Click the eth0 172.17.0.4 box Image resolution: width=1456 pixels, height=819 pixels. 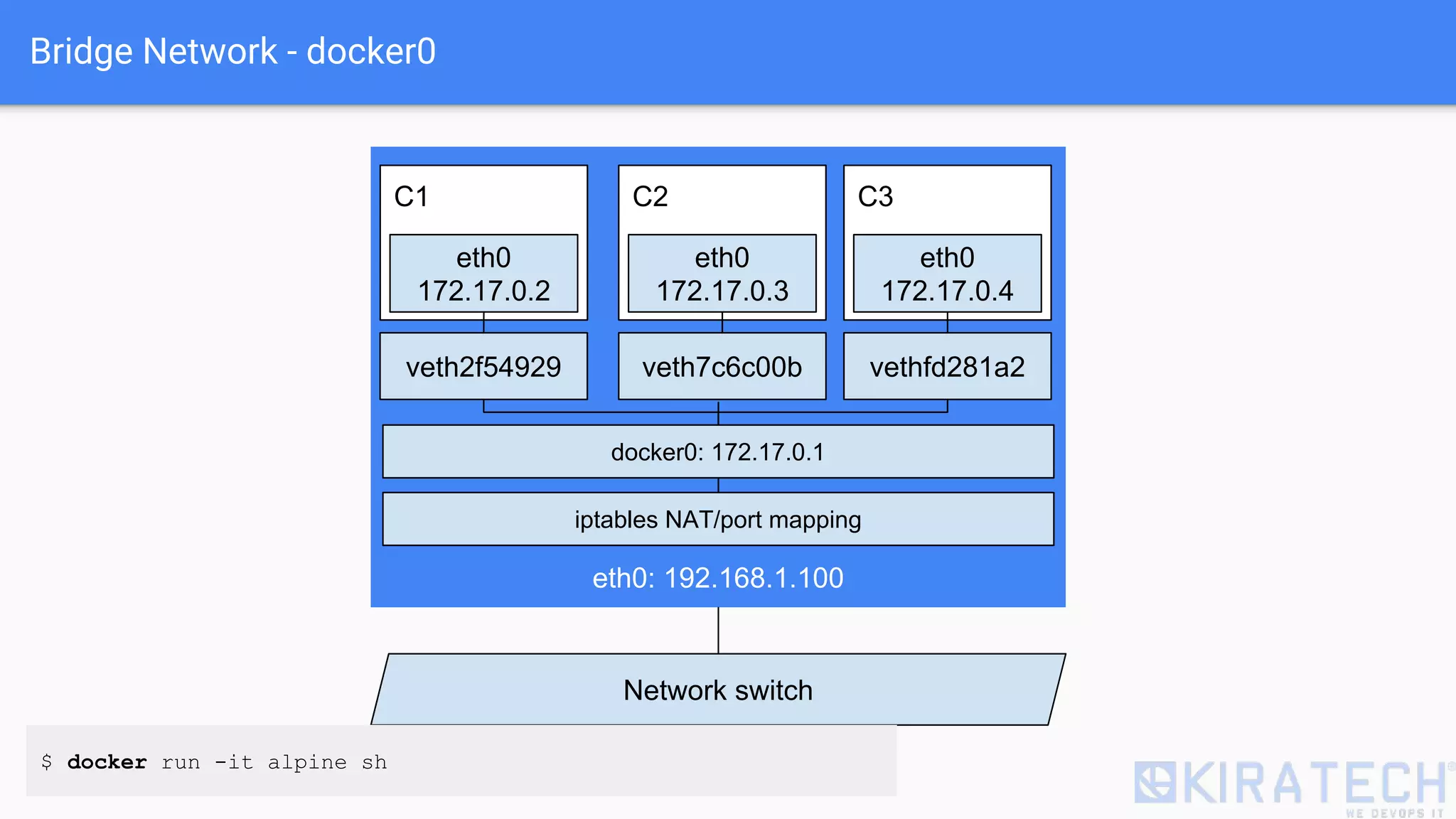pos(947,274)
